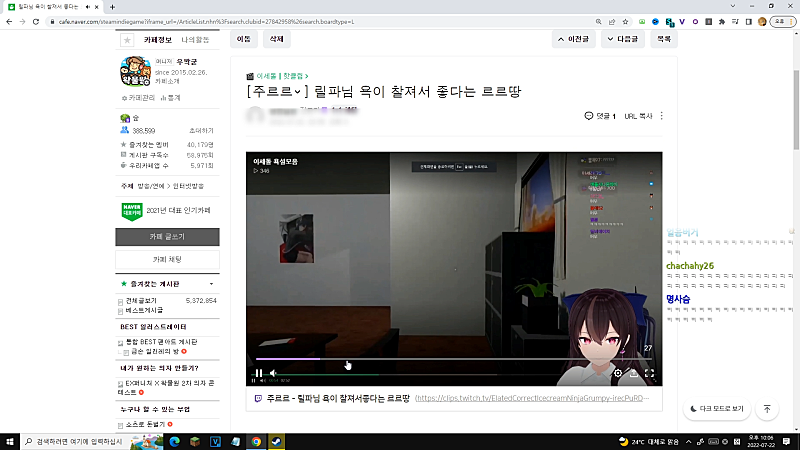Image resolution: width=800 pixels, height=450 pixels.
Task: Click the browser back arrow
Action: point(9,22)
